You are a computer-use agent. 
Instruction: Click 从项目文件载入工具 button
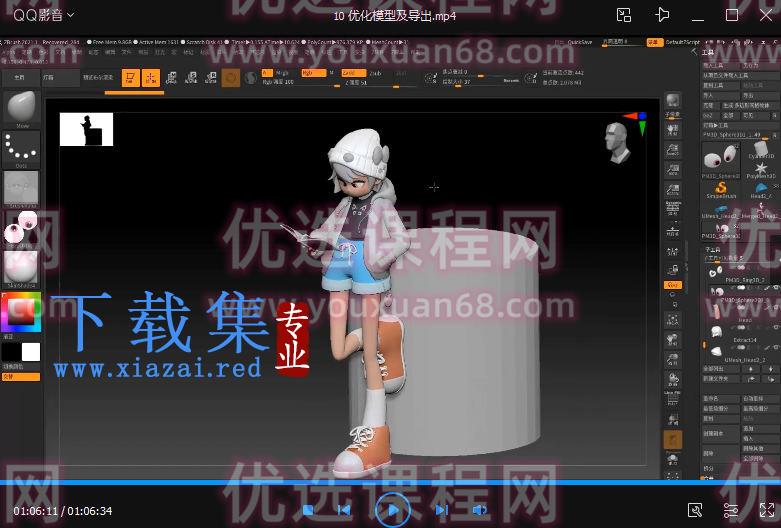tap(740, 75)
